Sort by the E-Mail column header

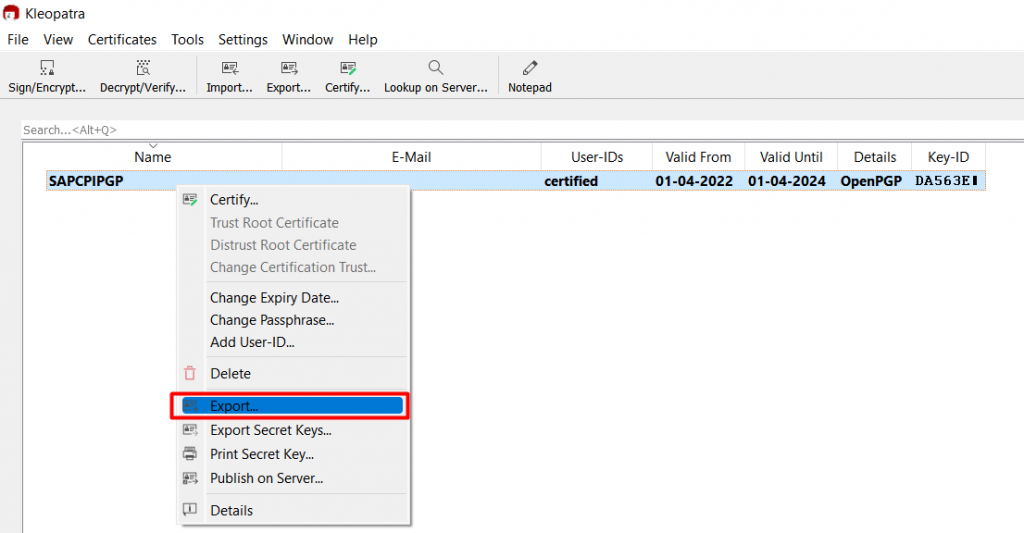point(411,157)
